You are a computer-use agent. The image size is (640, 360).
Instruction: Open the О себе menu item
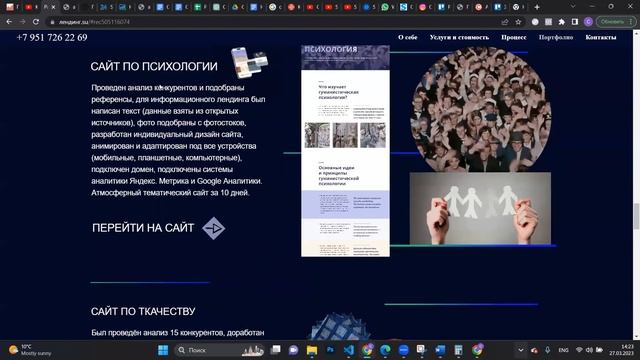click(407, 37)
